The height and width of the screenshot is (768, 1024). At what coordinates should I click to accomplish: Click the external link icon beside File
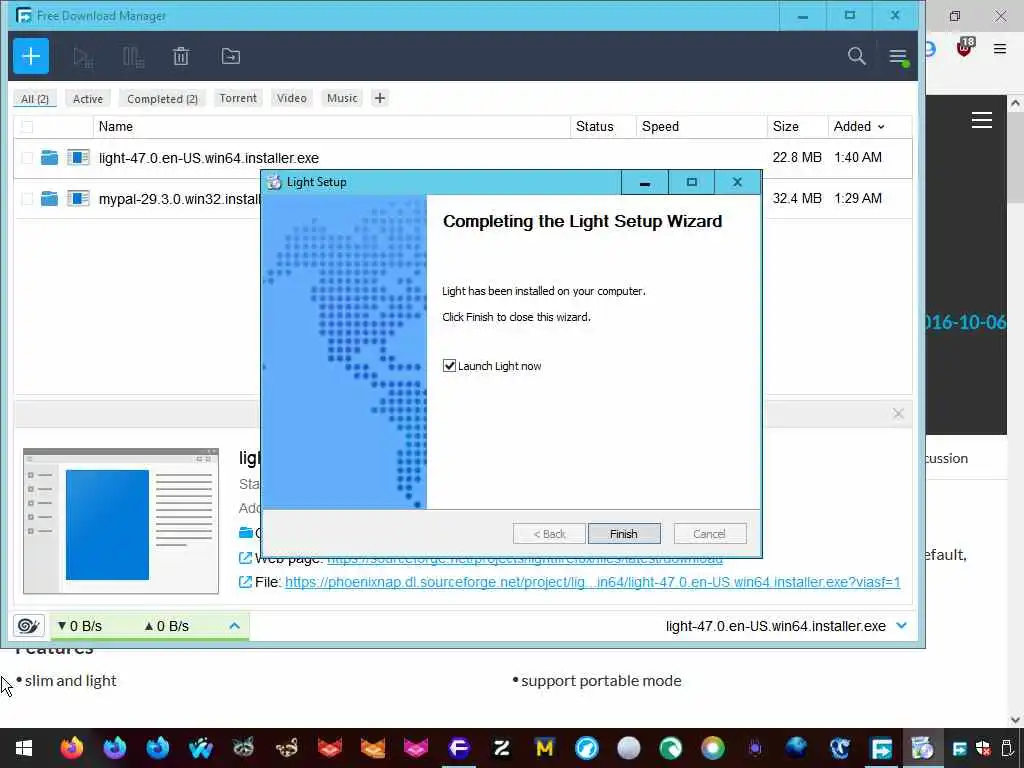[245, 582]
